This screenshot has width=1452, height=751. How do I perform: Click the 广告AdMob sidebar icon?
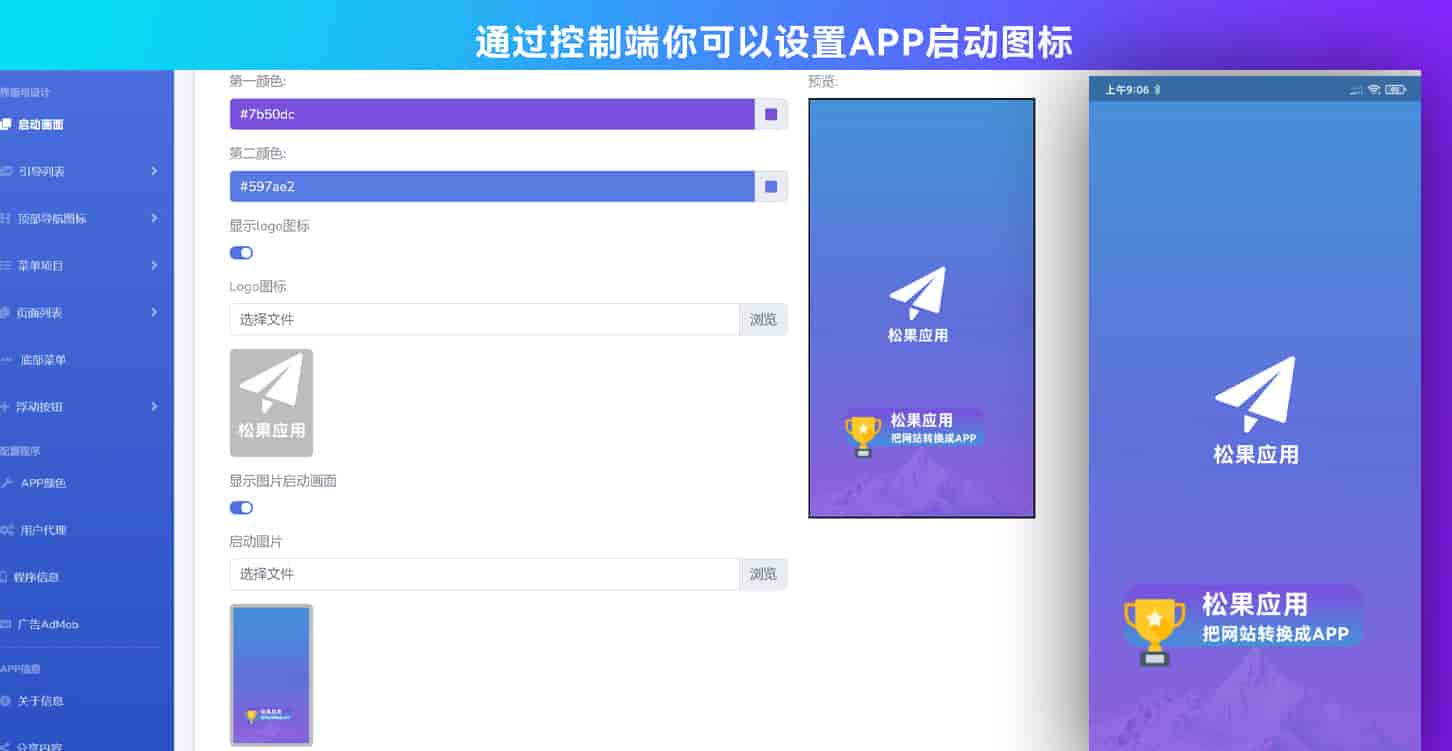6,624
